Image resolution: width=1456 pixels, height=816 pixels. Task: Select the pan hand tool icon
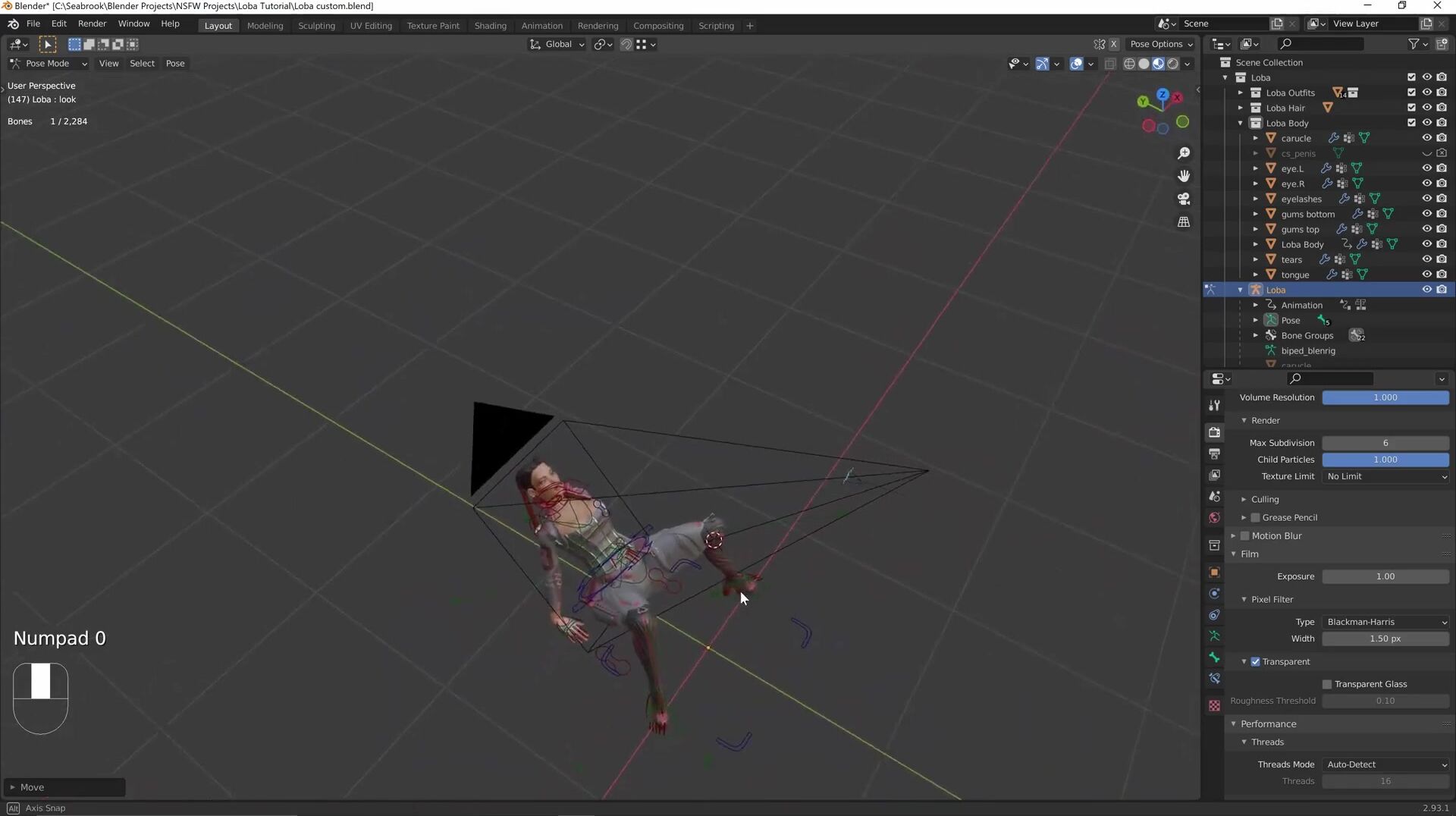coord(1184,176)
